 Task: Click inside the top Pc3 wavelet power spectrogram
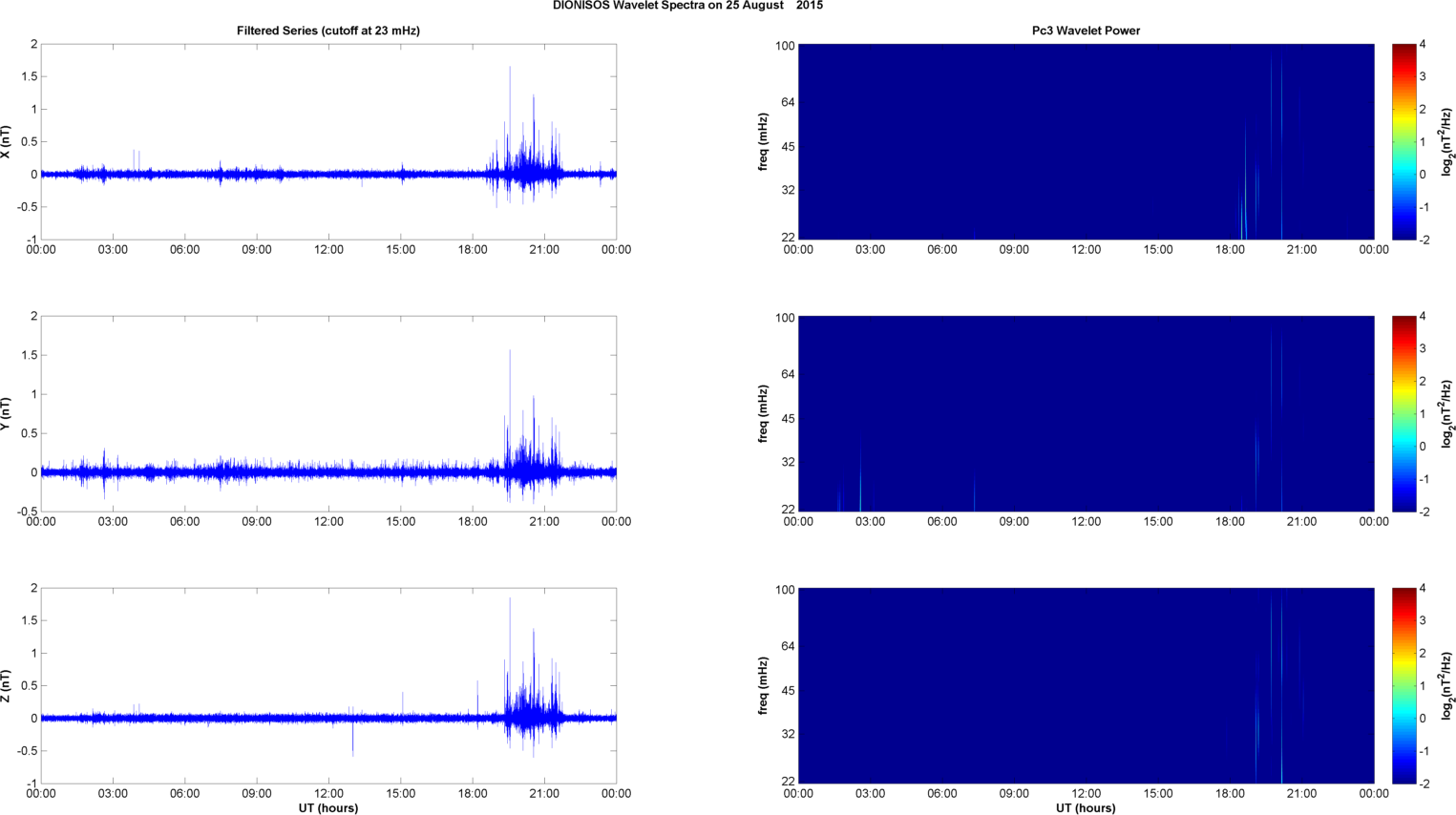[1086, 142]
